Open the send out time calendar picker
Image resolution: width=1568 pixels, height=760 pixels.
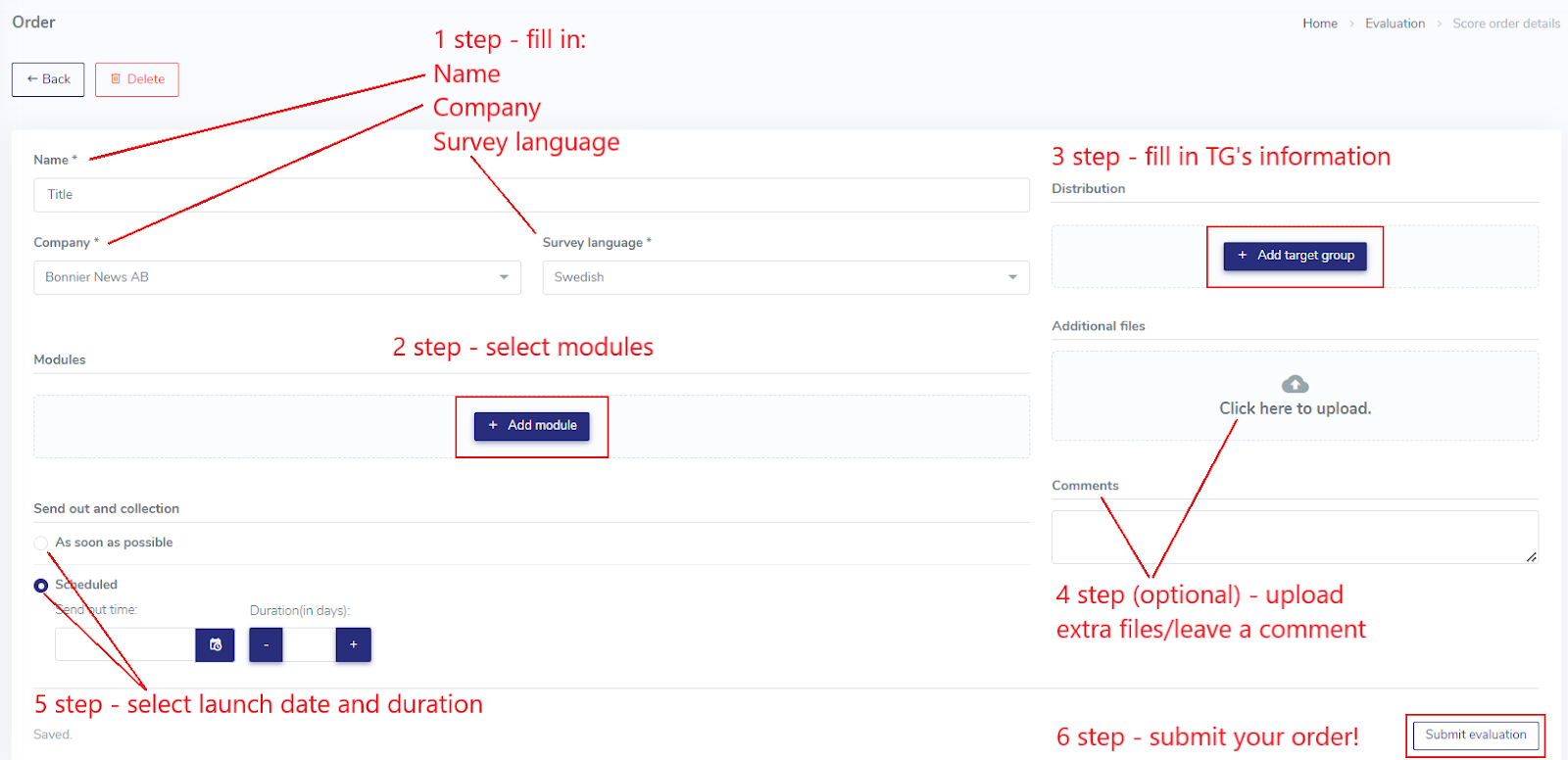pos(215,644)
